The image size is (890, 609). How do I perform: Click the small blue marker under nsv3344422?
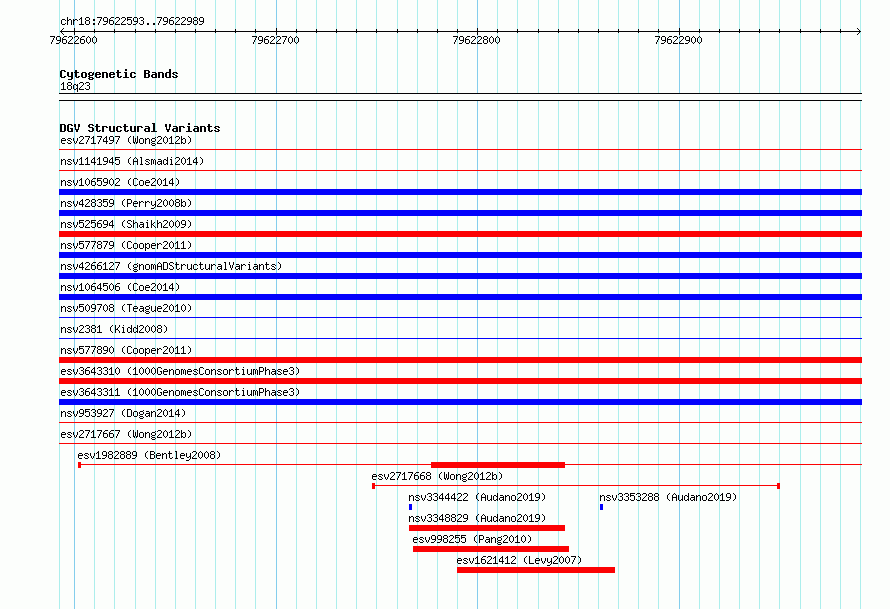(x=410, y=507)
